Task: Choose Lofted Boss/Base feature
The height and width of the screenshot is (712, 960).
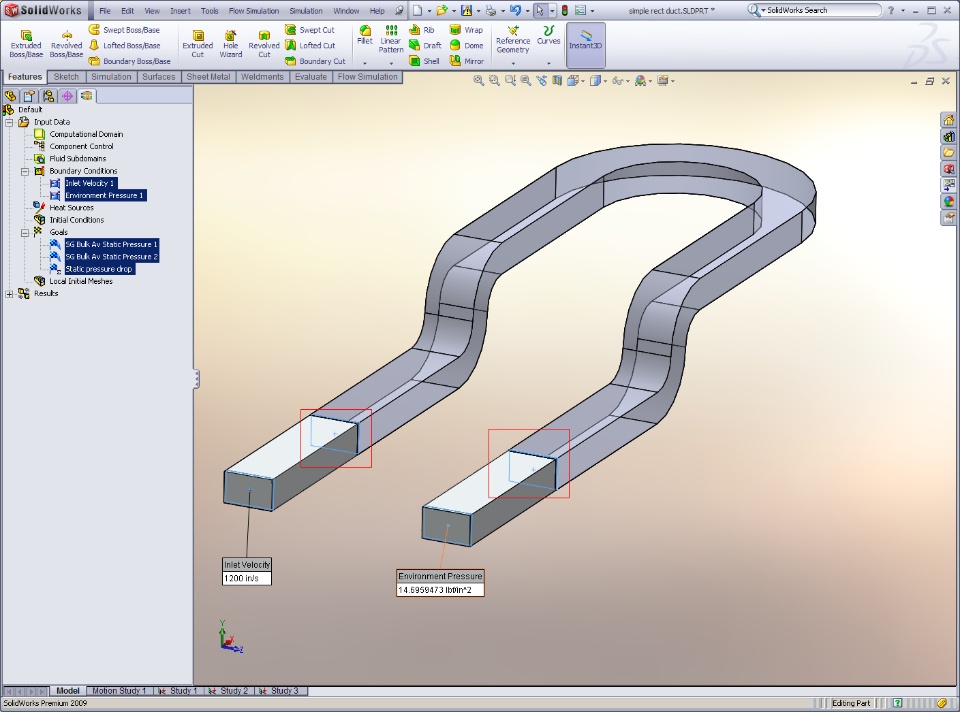Action: 124,45
